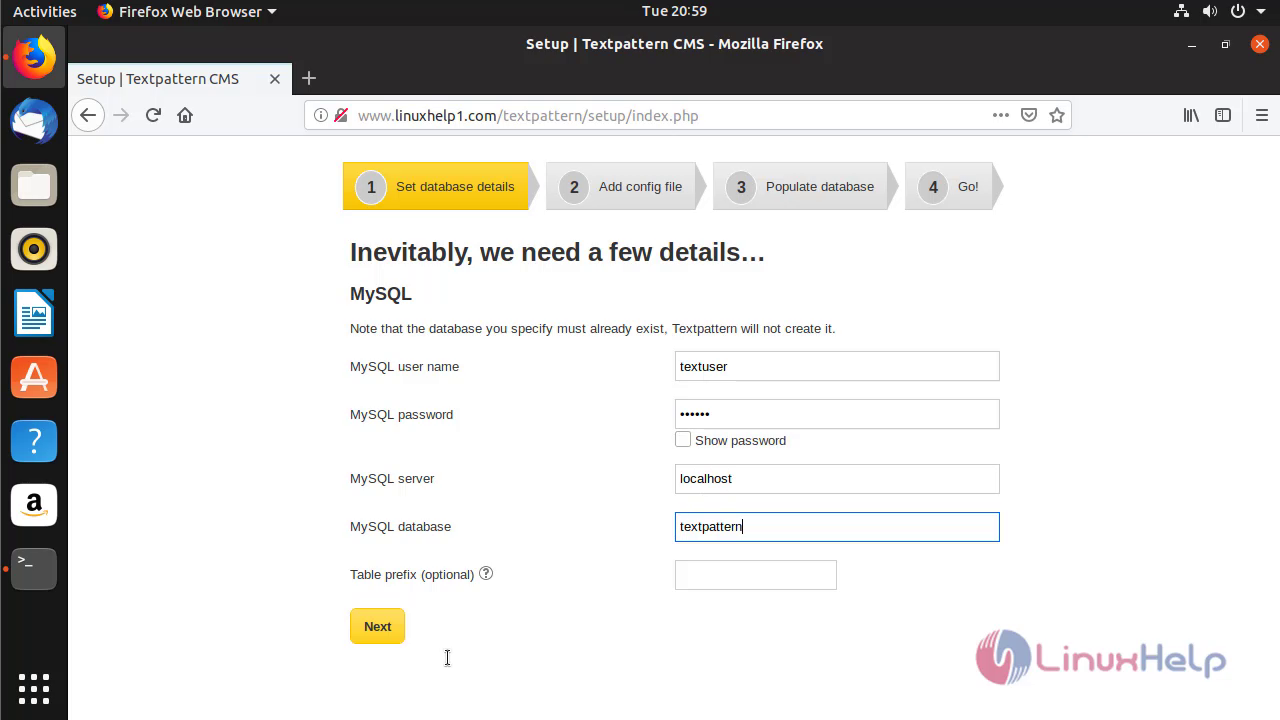Click the Show password label text
Screen dimensions: 1280x720
click(740, 440)
